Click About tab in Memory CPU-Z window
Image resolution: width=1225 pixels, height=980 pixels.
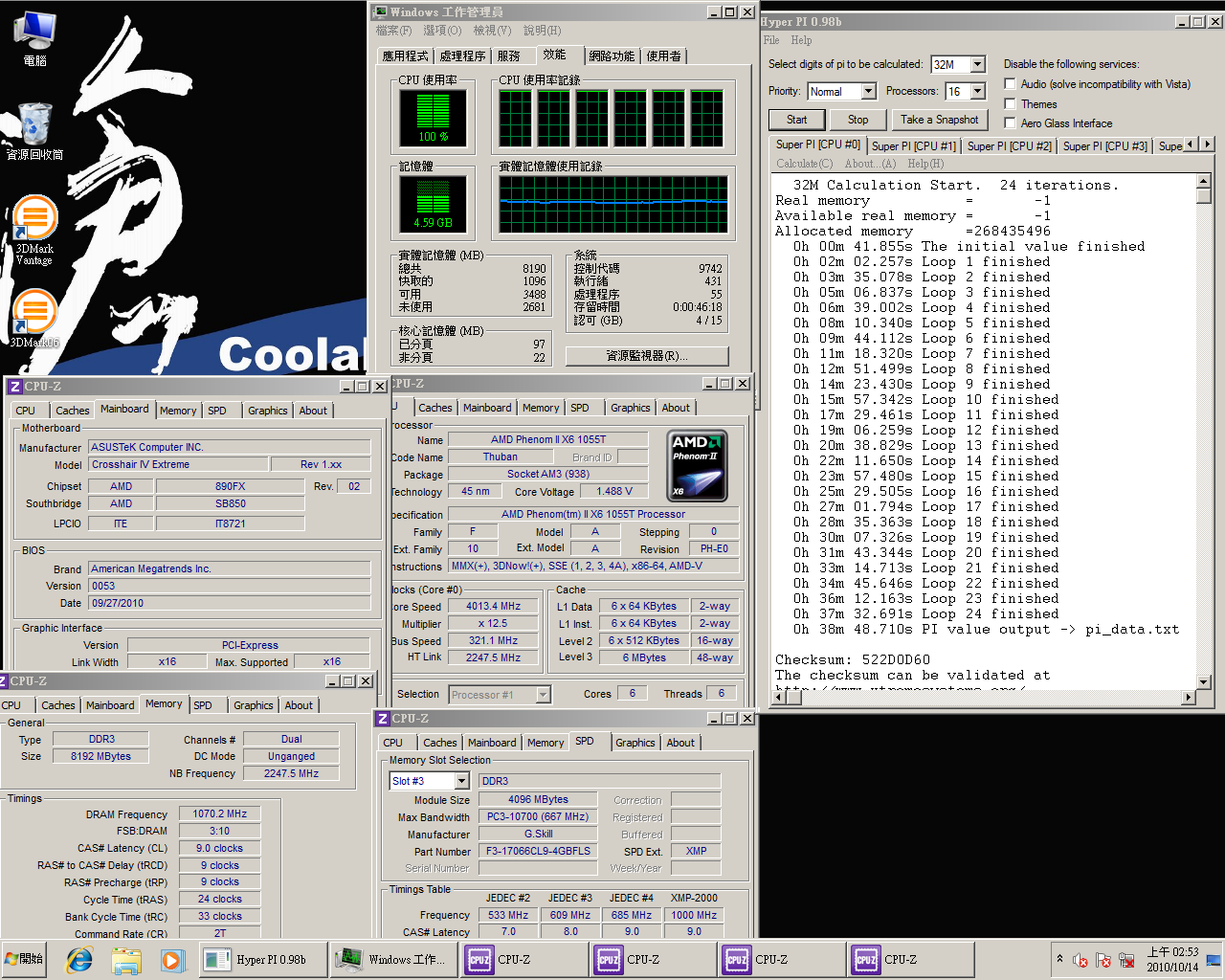(x=299, y=705)
